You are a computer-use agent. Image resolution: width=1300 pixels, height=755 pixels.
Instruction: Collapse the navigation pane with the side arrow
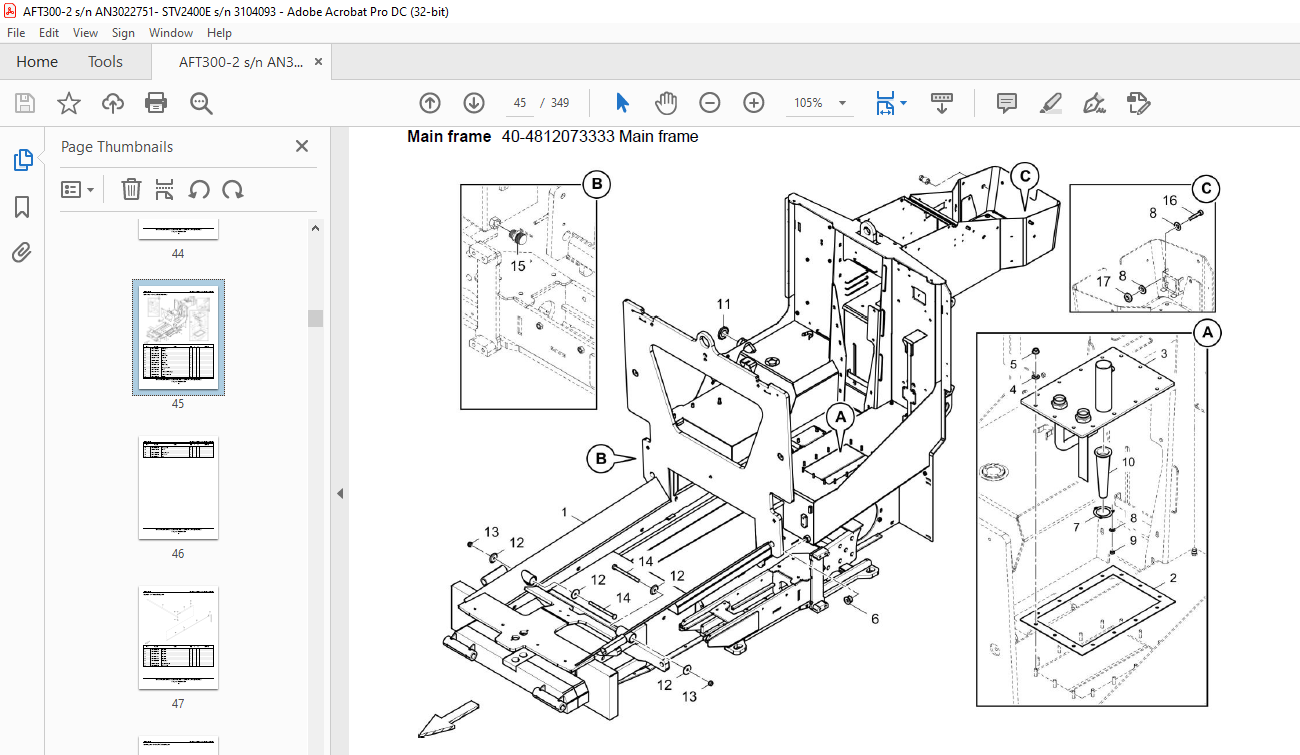[x=339, y=493]
